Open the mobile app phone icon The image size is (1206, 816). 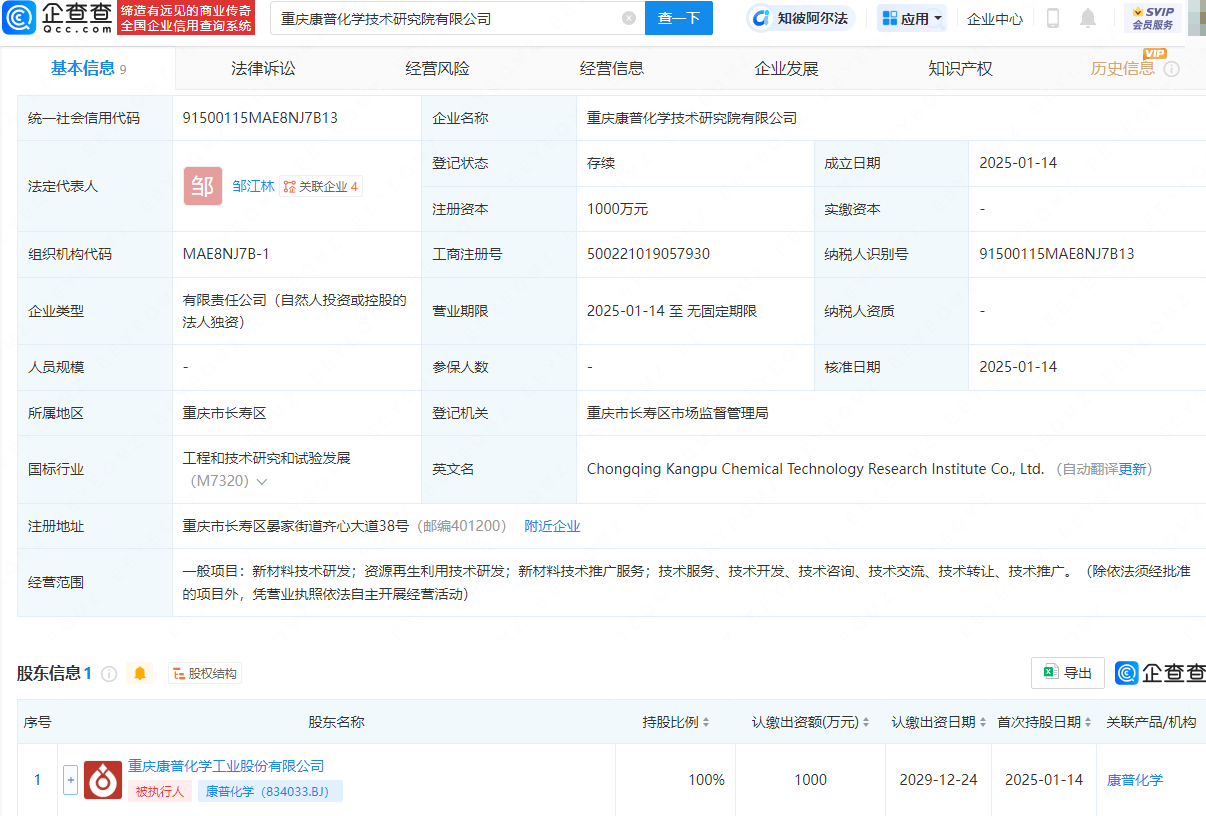click(x=1052, y=18)
